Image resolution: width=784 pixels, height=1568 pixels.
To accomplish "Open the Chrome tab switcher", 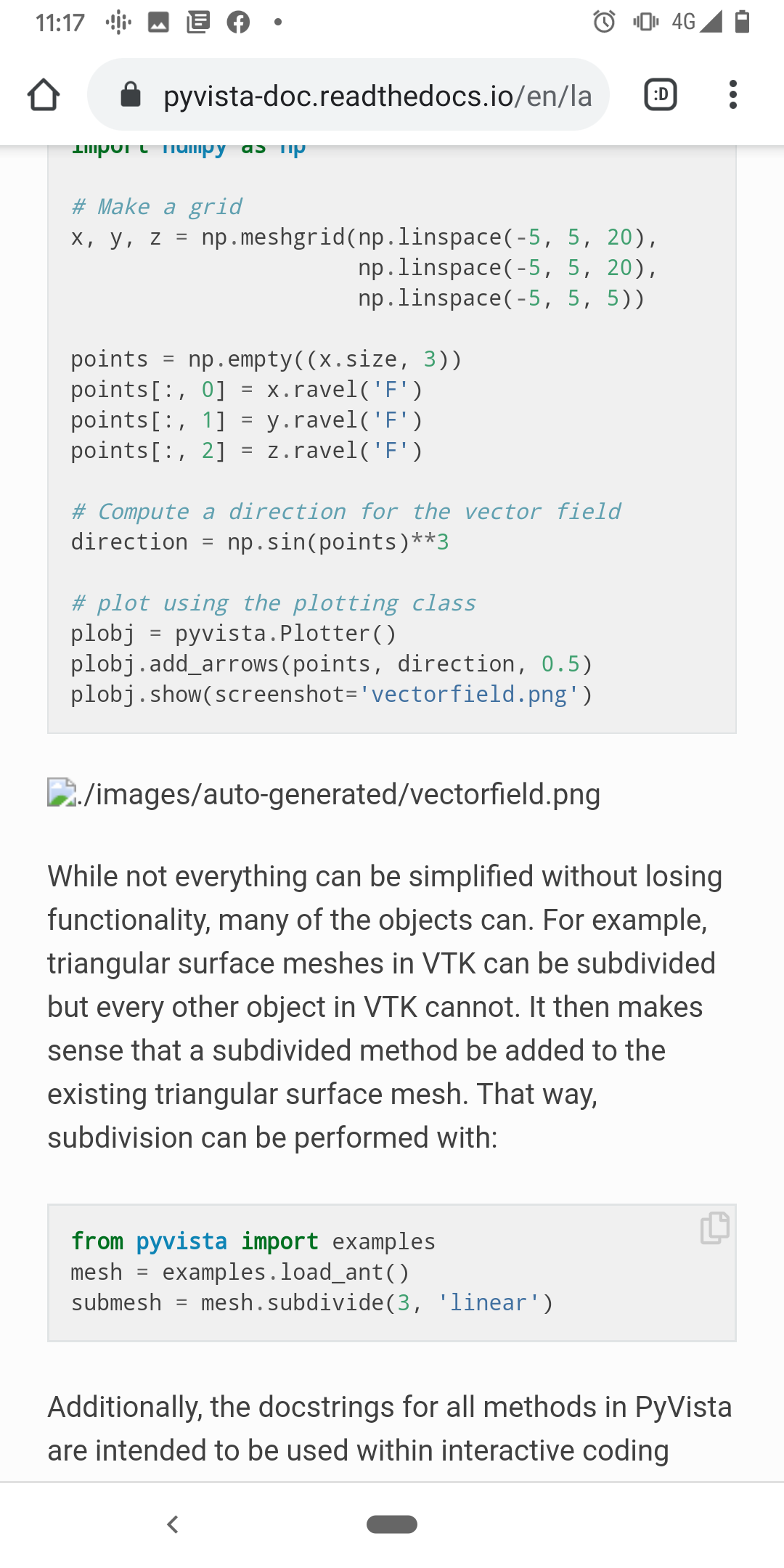I will coord(660,94).
